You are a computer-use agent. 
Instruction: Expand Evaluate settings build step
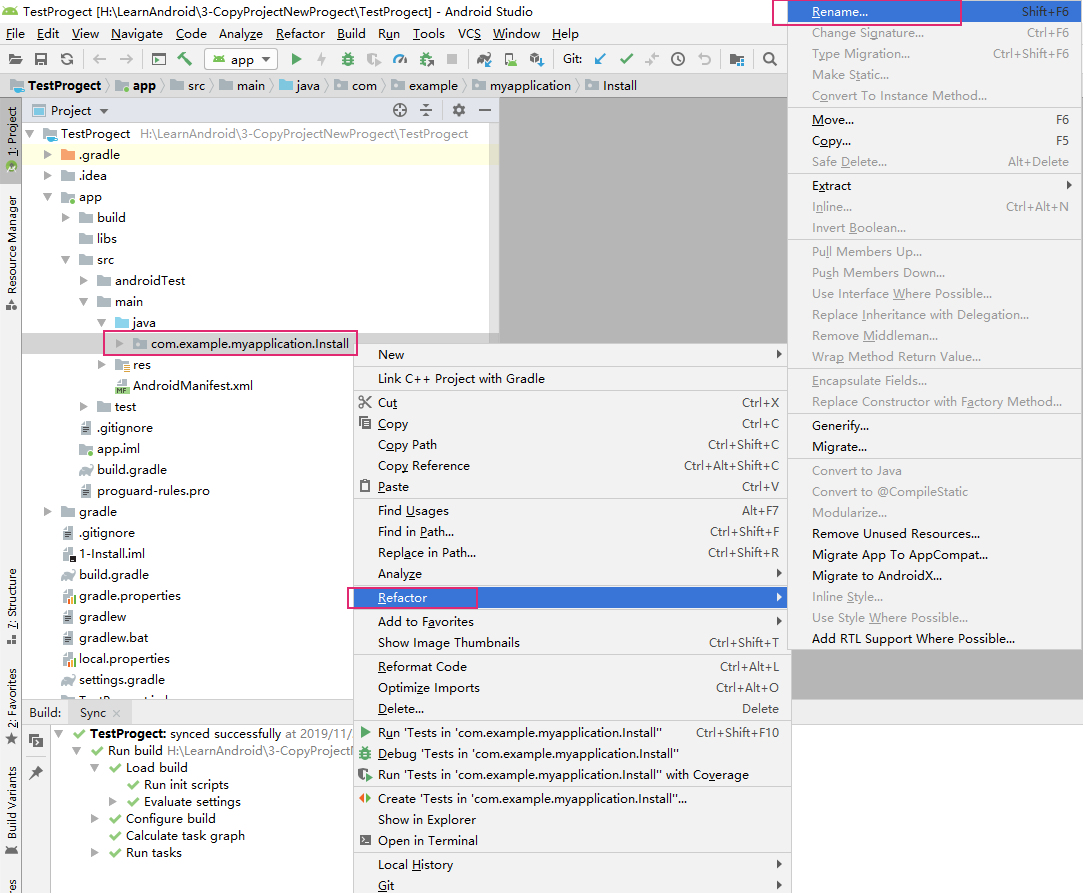(x=113, y=801)
